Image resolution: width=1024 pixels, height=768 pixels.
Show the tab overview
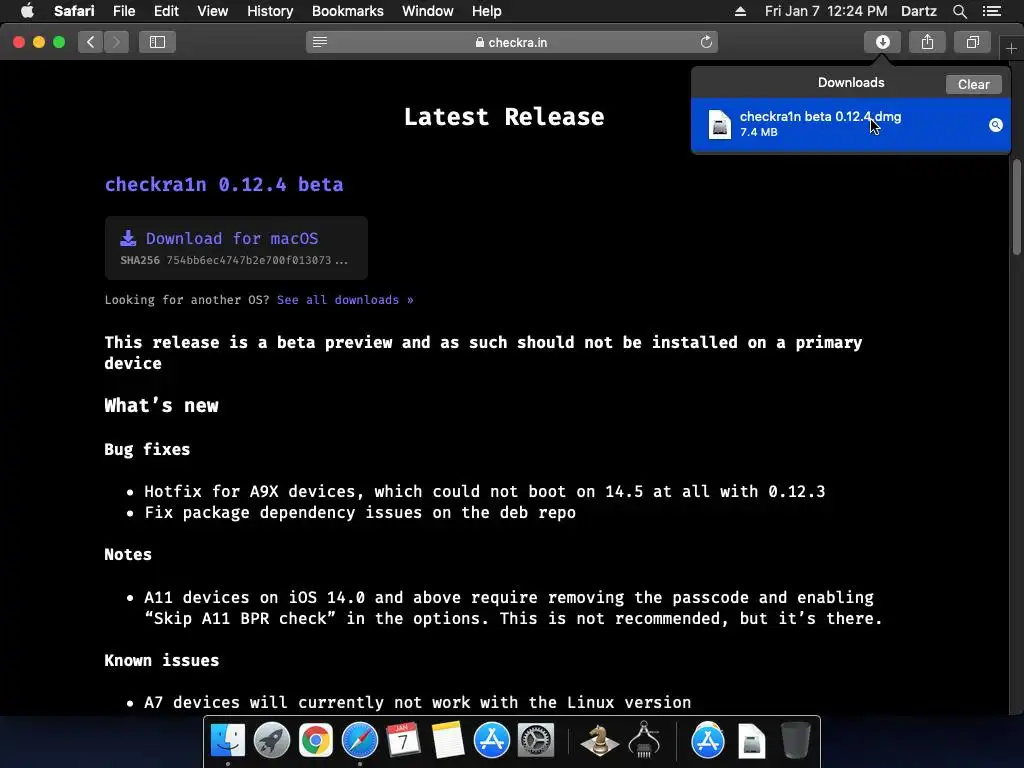point(972,42)
